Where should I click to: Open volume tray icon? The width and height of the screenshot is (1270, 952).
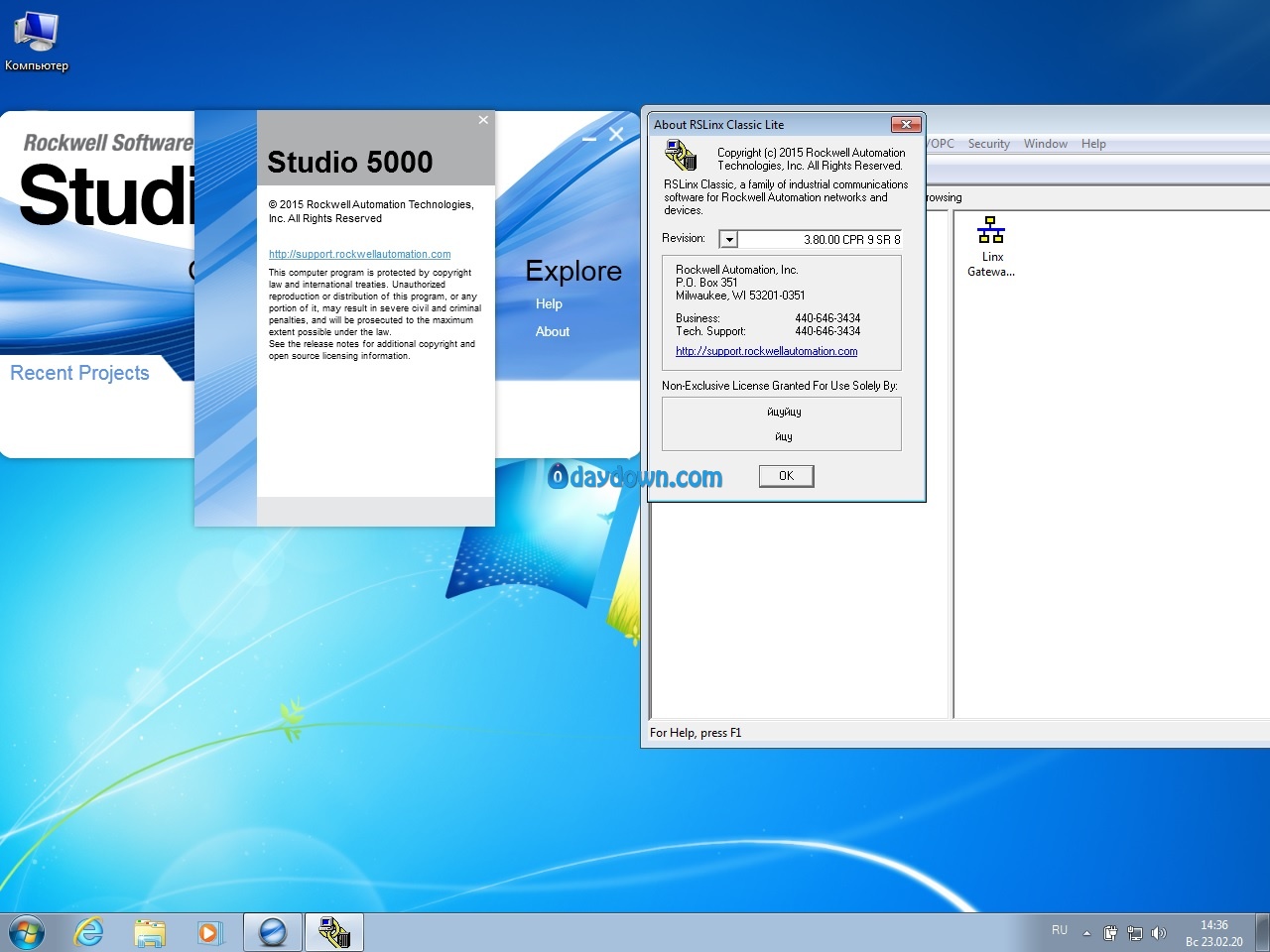tap(1158, 933)
